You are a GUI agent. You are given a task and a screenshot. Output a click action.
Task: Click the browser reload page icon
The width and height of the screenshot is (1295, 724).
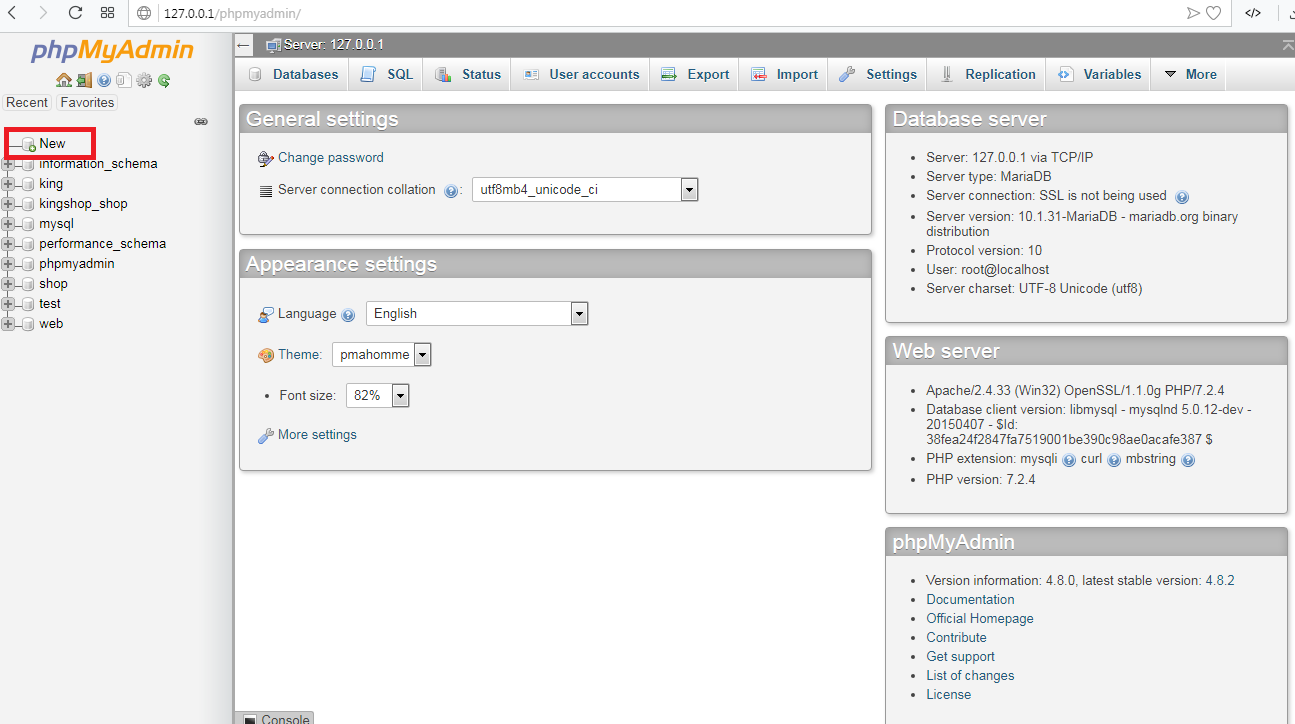(x=75, y=13)
